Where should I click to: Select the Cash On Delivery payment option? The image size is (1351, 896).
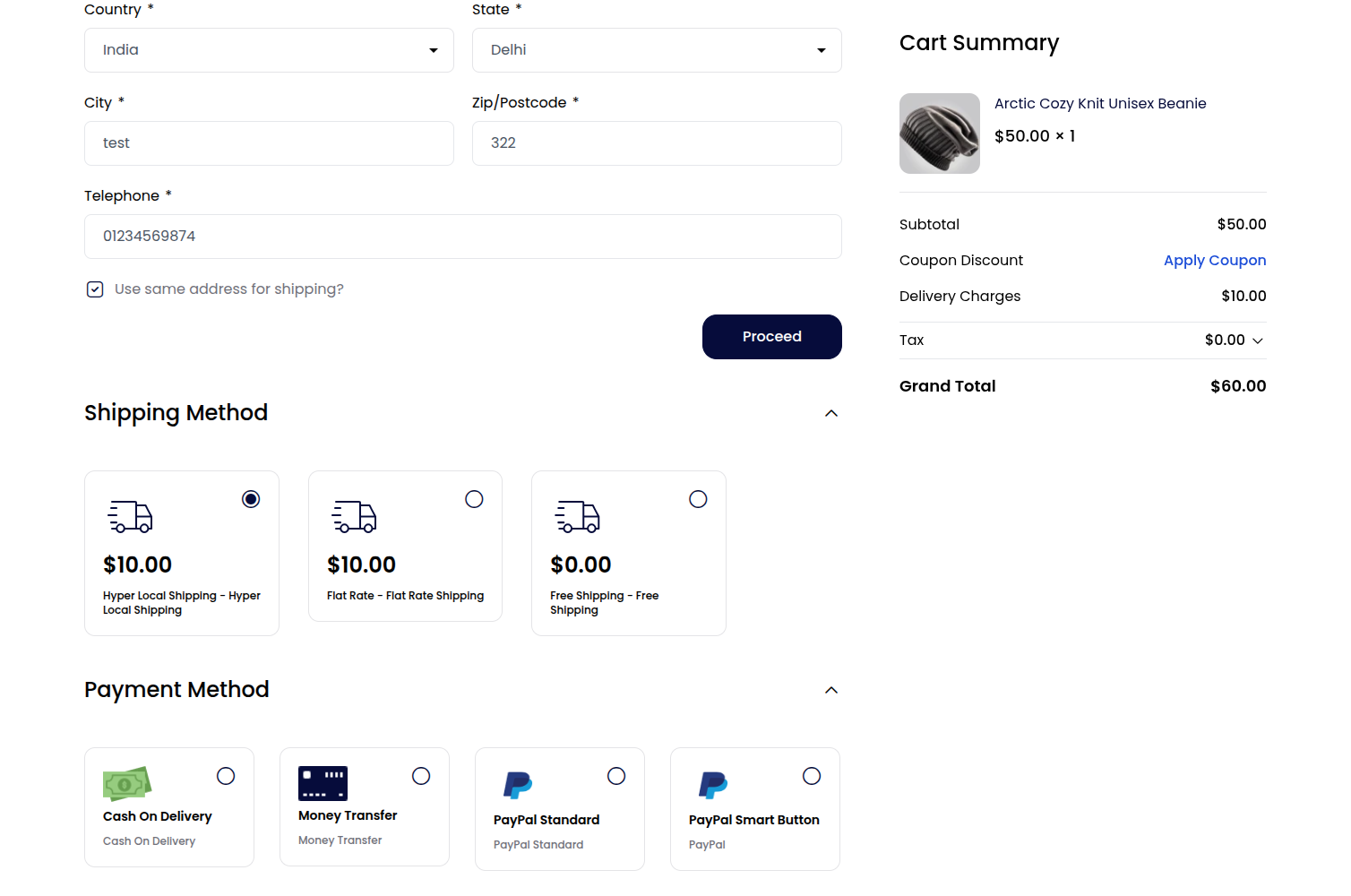tap(226, 775)
